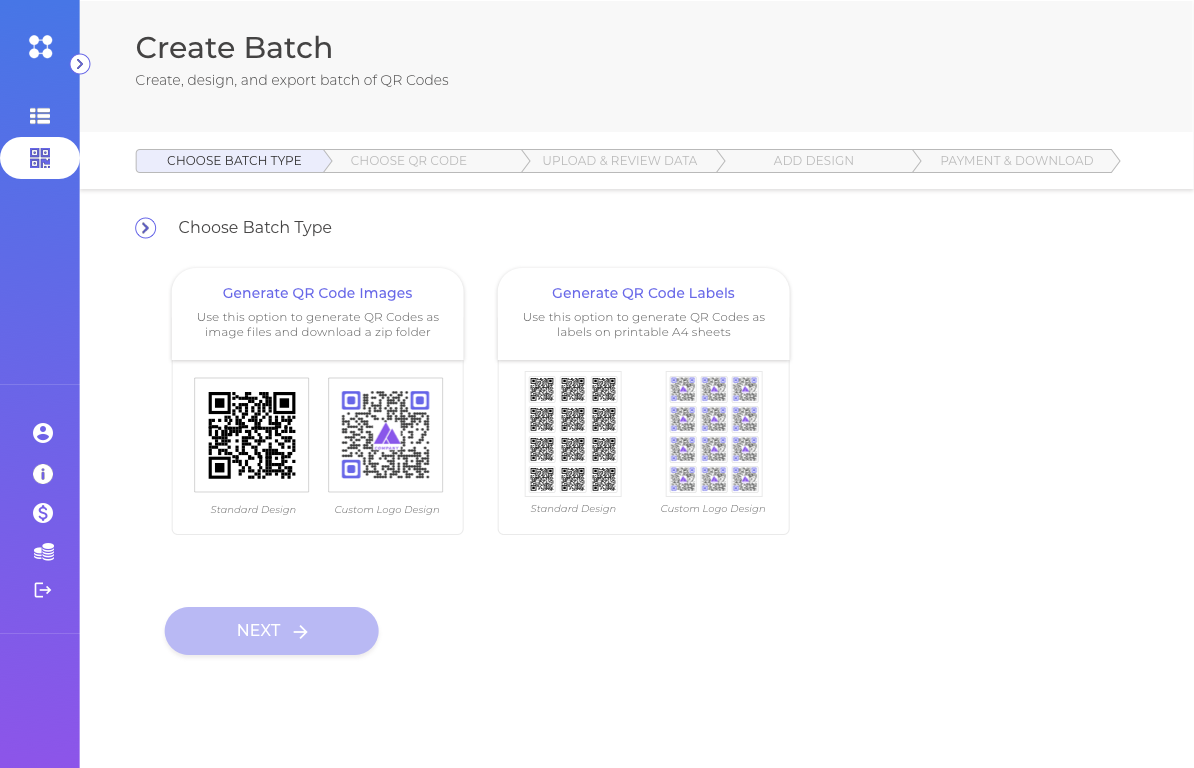Click the Next button
Screen dimensions: 1194x768
[271, 631]
